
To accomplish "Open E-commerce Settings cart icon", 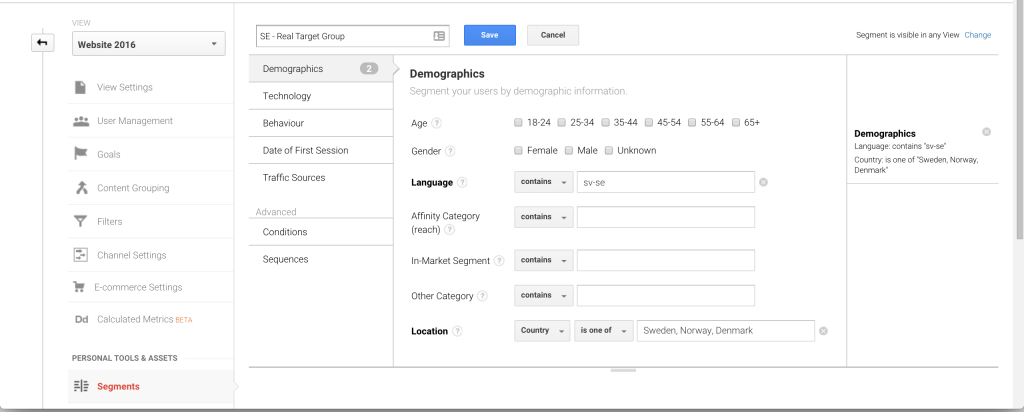I will [x=79, y=287].
